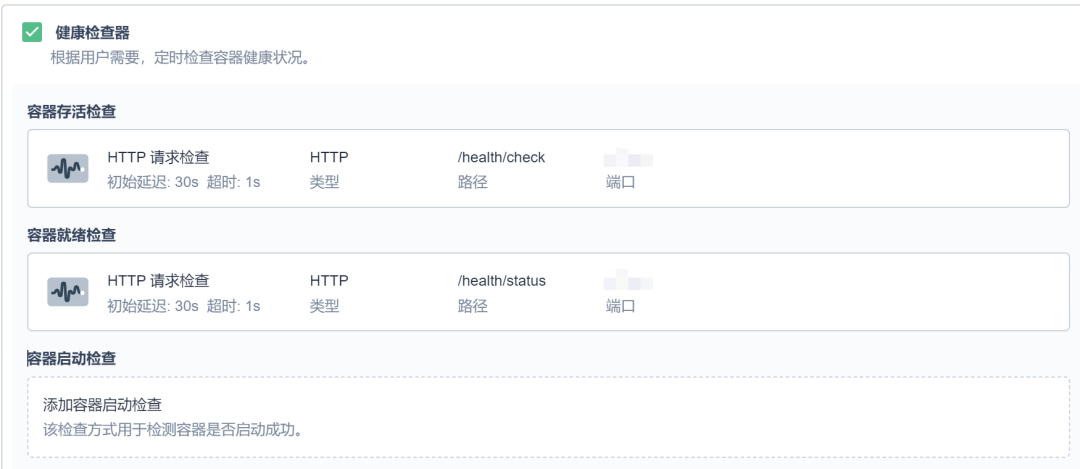The width and height of the screenshot is (1080, 469).
Task: Click the 容器存活检查 section heading
Action: [x=72, y=112]
